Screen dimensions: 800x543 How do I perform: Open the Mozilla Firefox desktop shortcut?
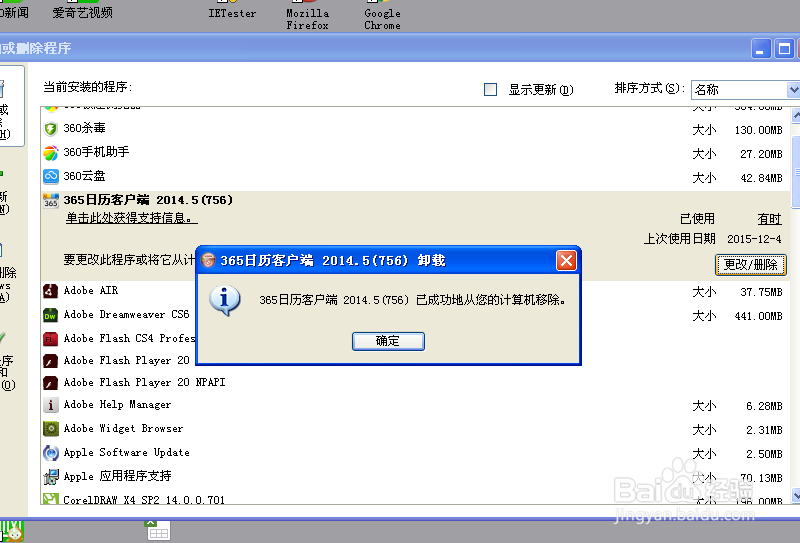(308, 15)
